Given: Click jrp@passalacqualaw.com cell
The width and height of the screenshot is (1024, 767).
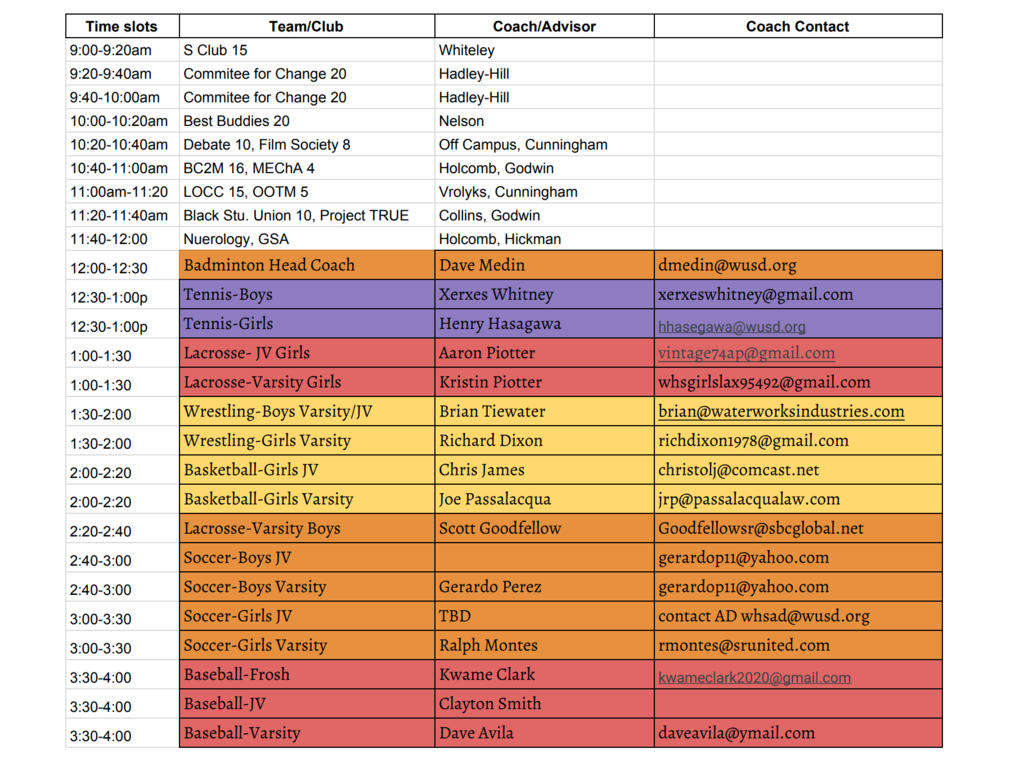Looking at the screenshot, I should click(x=798, y=499).
